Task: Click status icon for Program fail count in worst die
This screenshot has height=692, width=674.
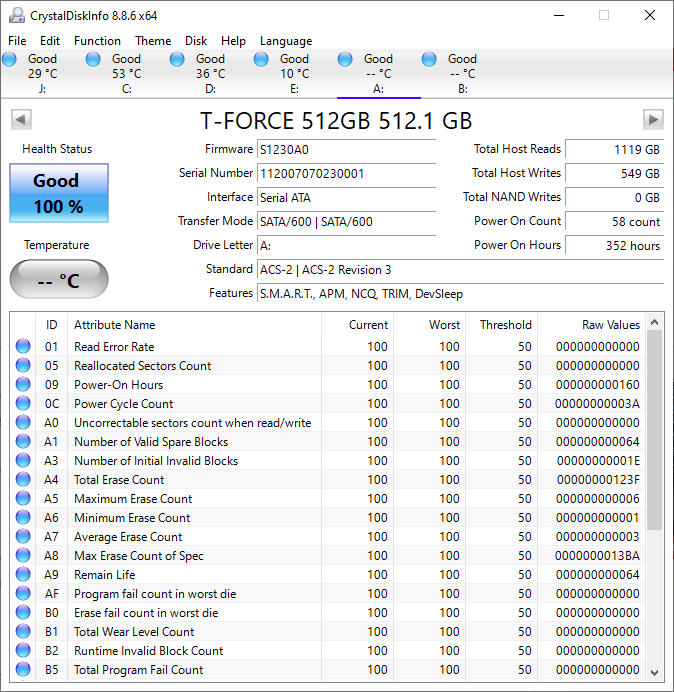Action: (23, 593)
